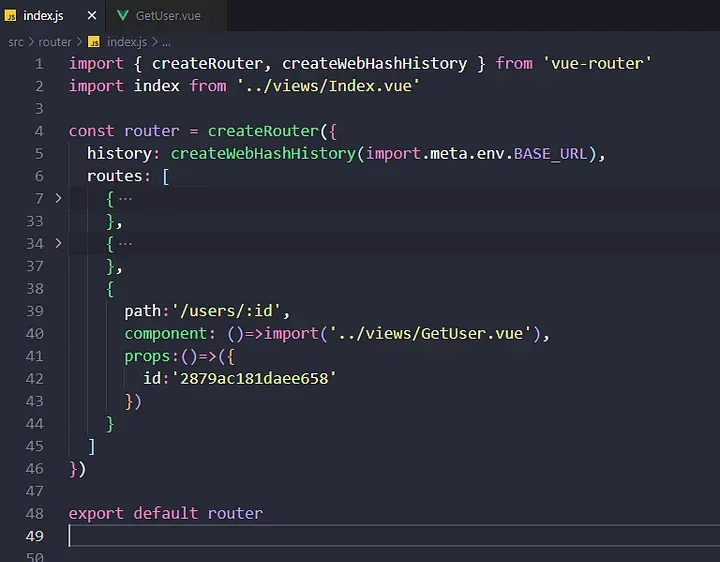The height and width of the screenshot is (562, 720).
Task: Click createRouter call on line 4
Action: pyautogui.click(x=263, y=131)
